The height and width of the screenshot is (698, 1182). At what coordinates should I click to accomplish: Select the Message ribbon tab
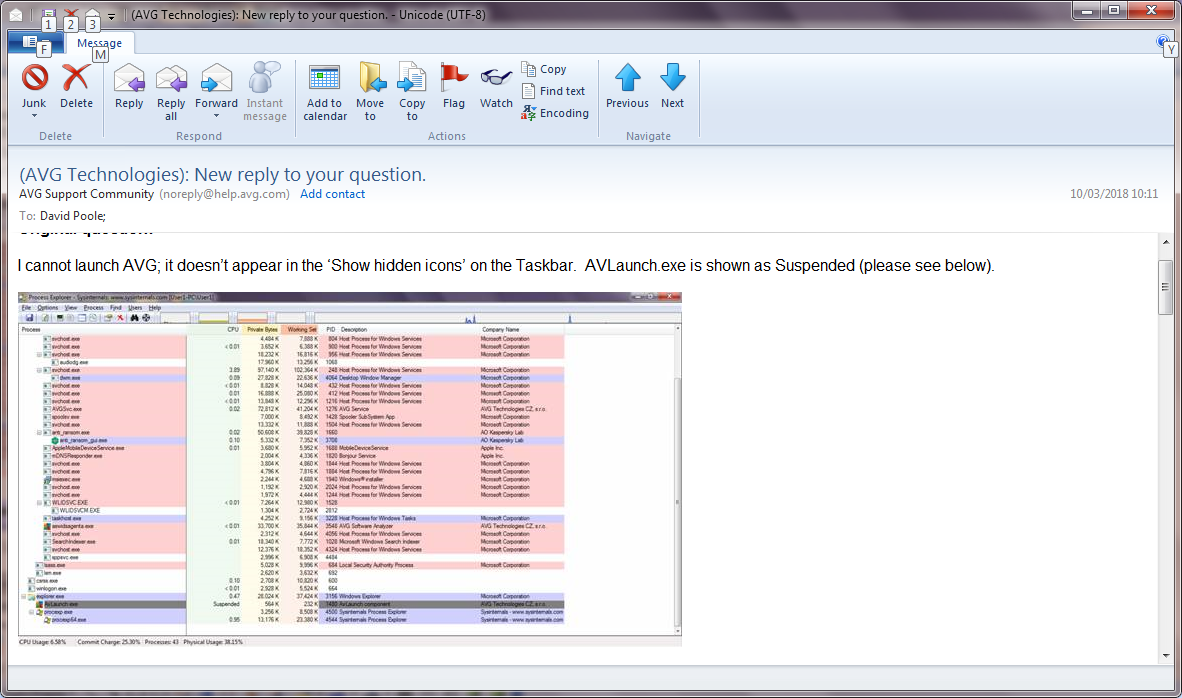point(100,43)
